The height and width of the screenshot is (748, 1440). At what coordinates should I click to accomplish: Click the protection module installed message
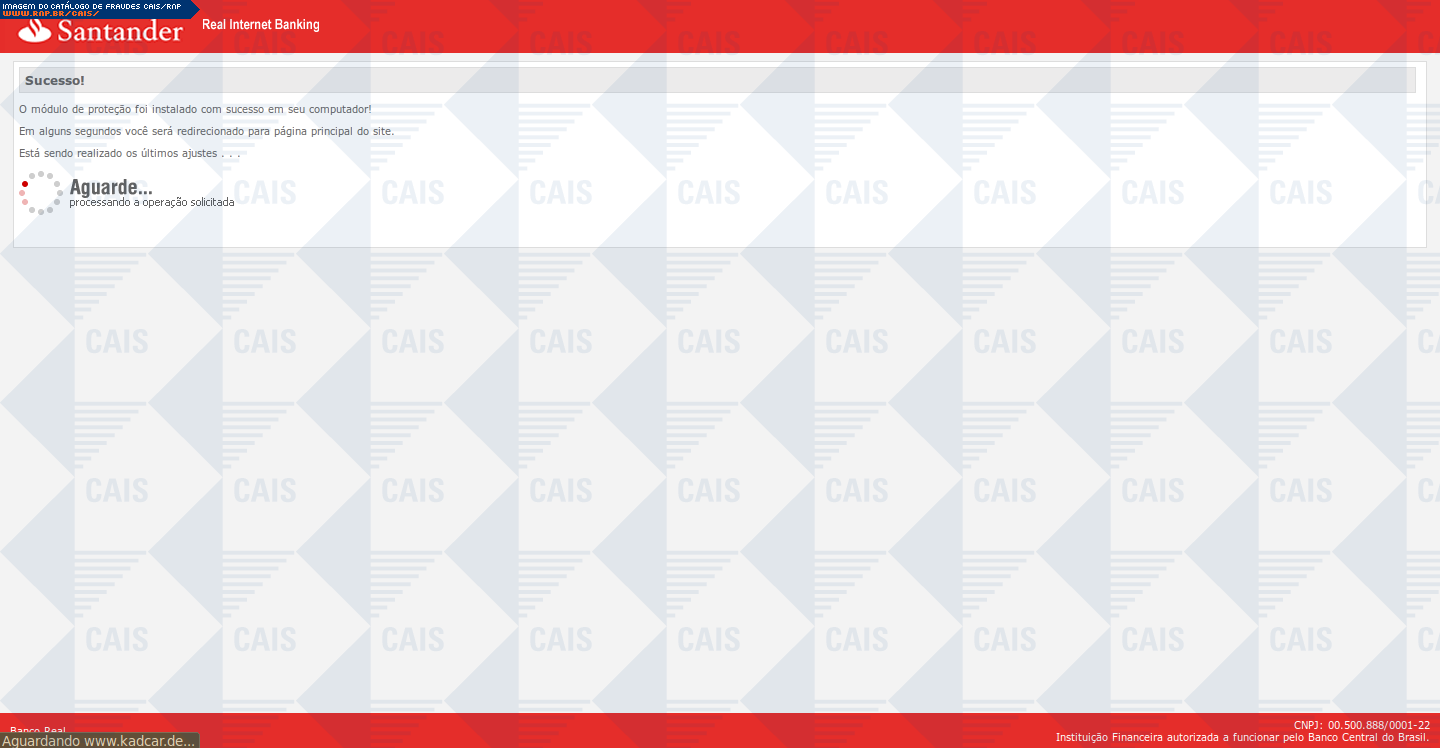195,109
